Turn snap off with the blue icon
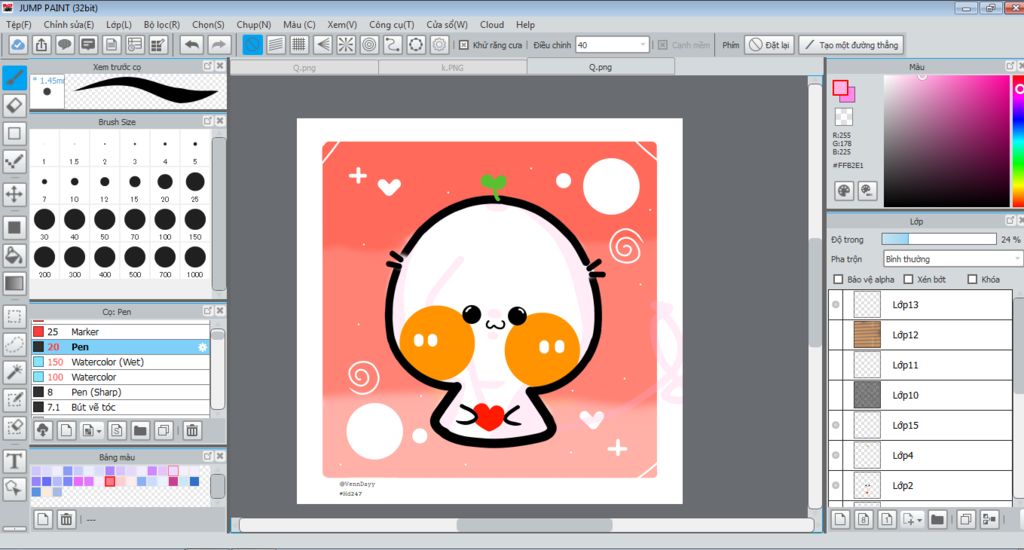Screen dimensions: 1024x550 (x=252, y=45)
